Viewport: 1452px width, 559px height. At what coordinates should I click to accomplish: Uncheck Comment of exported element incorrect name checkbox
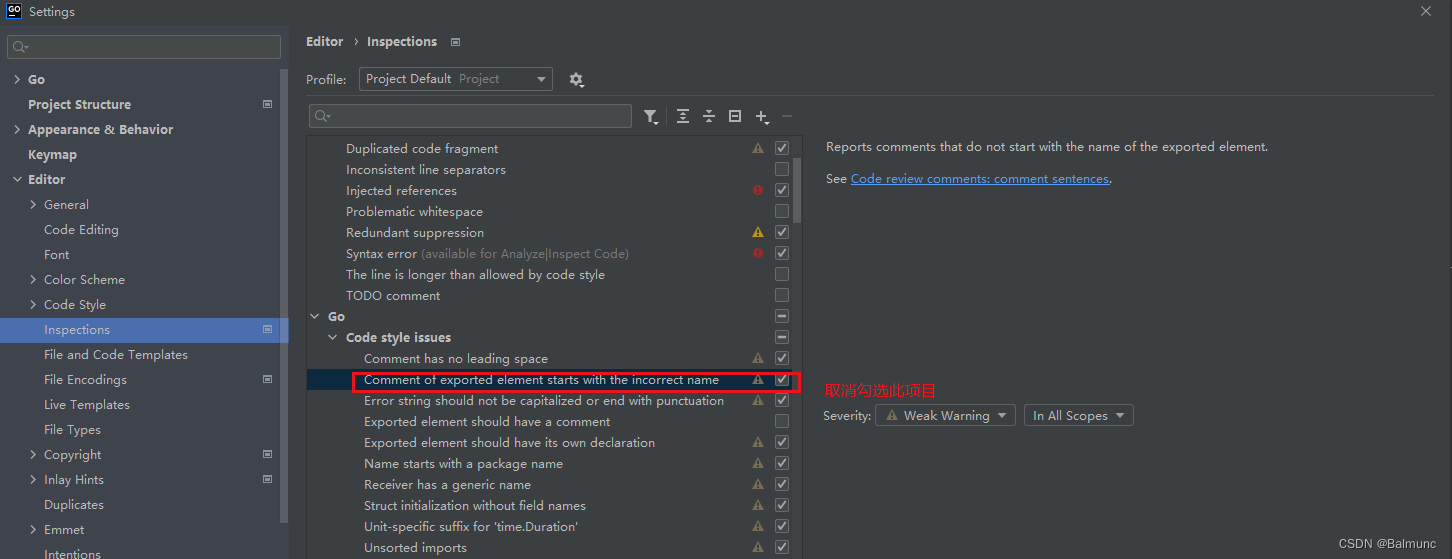pos(782,379)
